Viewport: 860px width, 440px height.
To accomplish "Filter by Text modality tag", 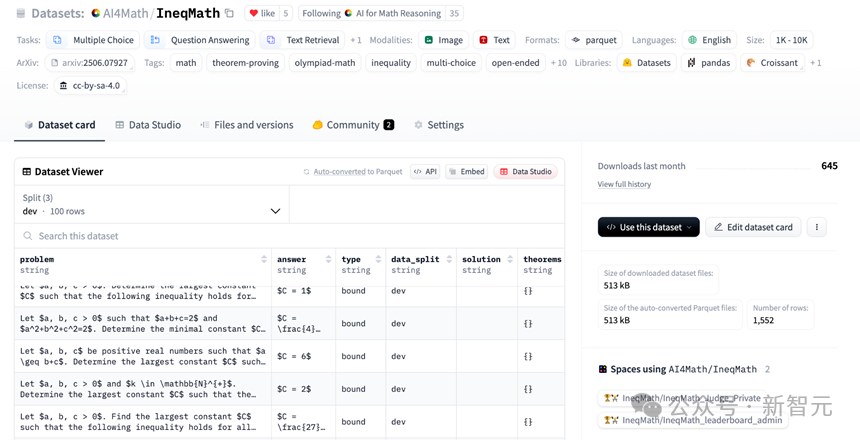I will point(494,40).
